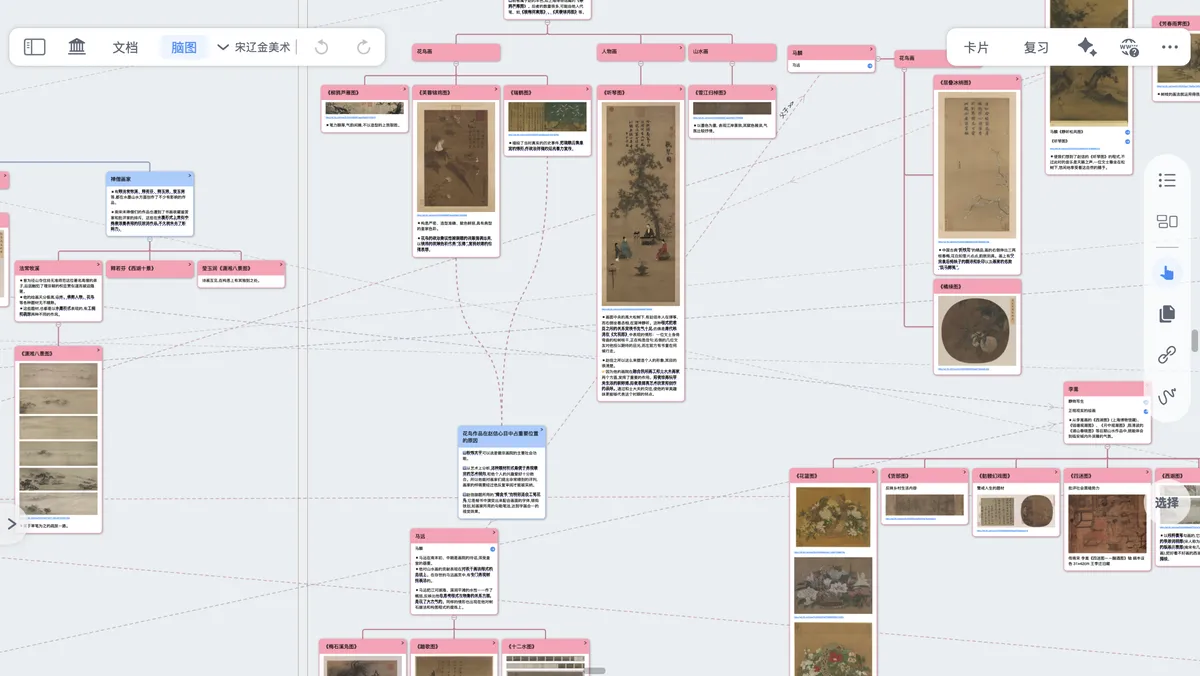Open the 芙蓉锦鸡图 painting image
This screenshot has height=676, width=1200.
[x=456, y=157]
